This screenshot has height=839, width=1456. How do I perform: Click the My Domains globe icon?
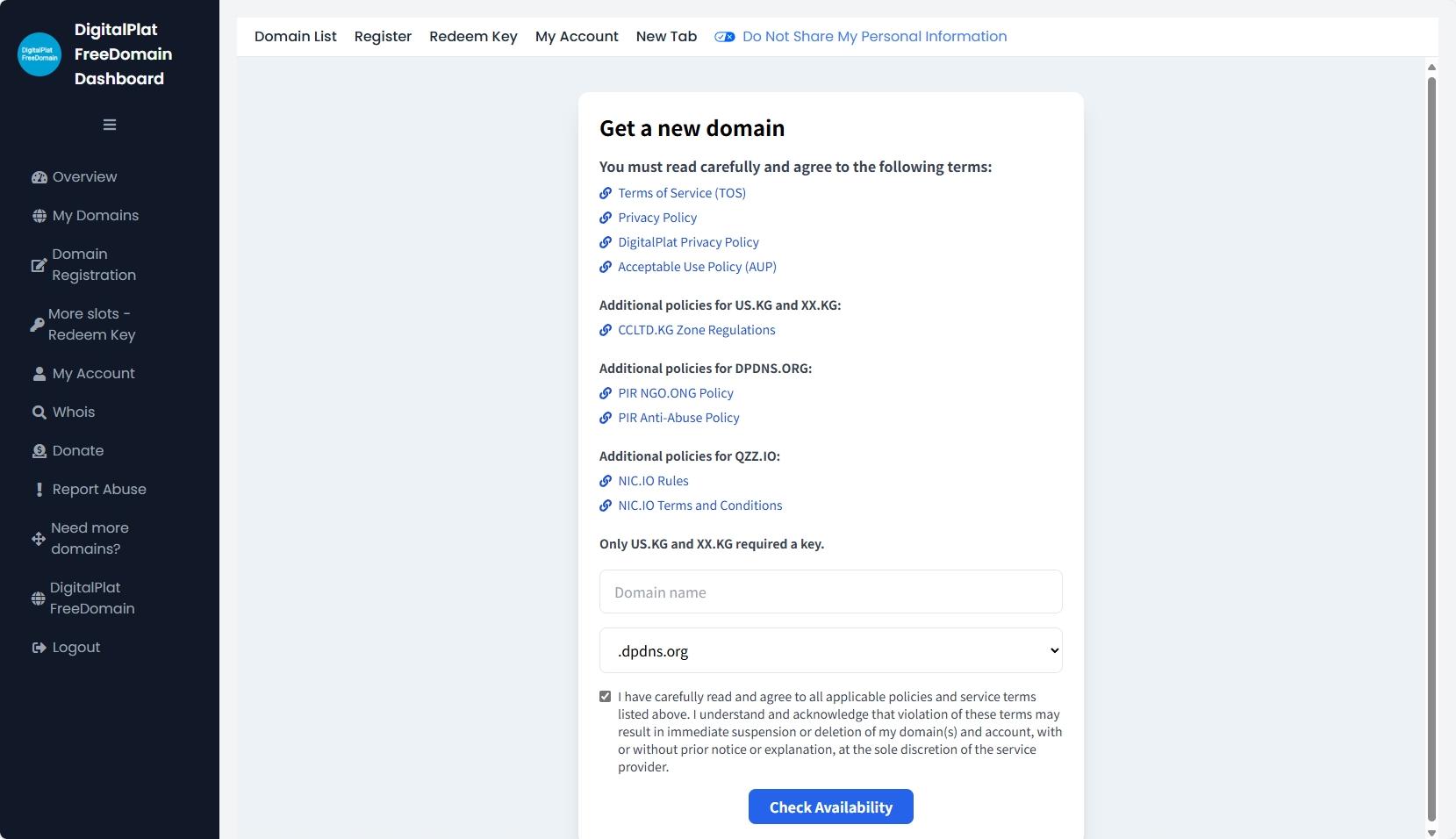coord(39,216)
